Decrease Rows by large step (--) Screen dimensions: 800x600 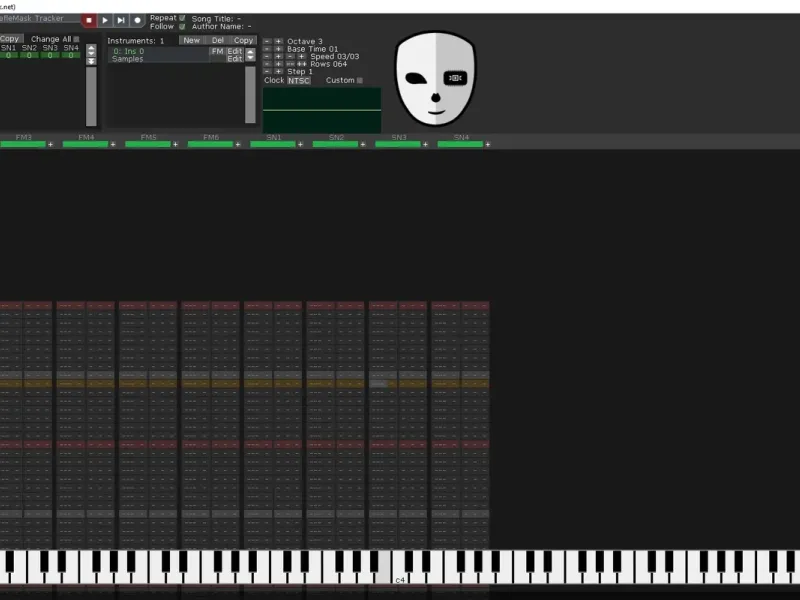[290, 64]
